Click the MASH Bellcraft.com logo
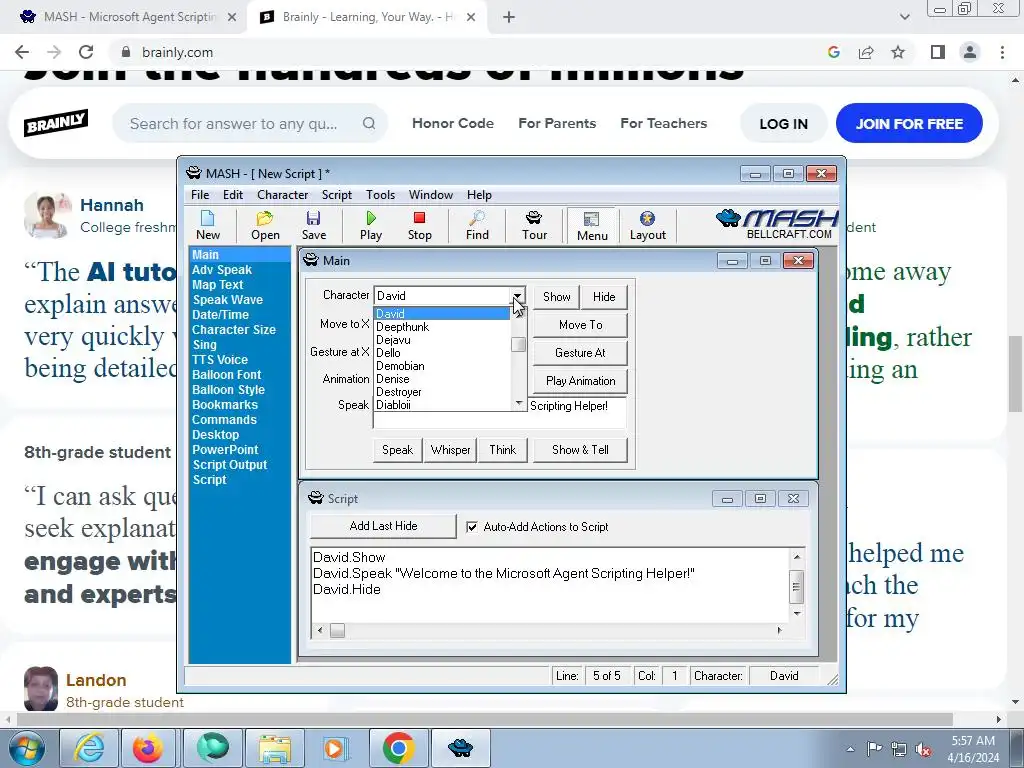 777,224
